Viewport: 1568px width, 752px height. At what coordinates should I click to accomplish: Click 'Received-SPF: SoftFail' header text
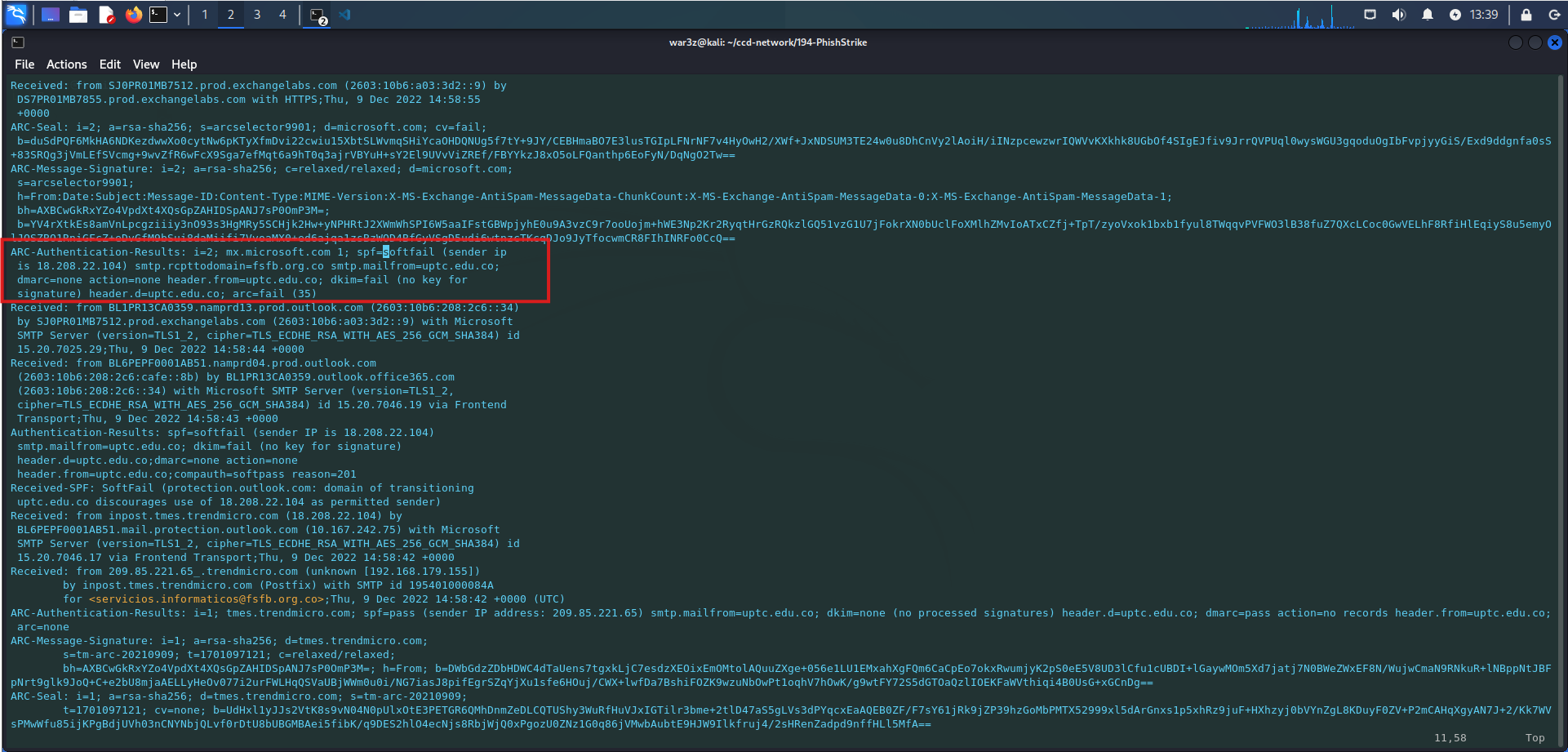tap(82, 488)
